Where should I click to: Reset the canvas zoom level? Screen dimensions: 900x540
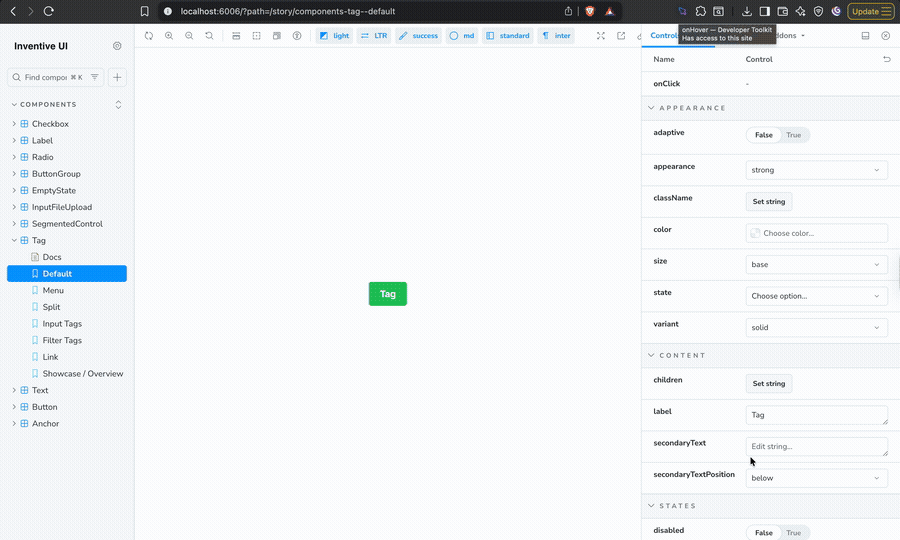209,36
